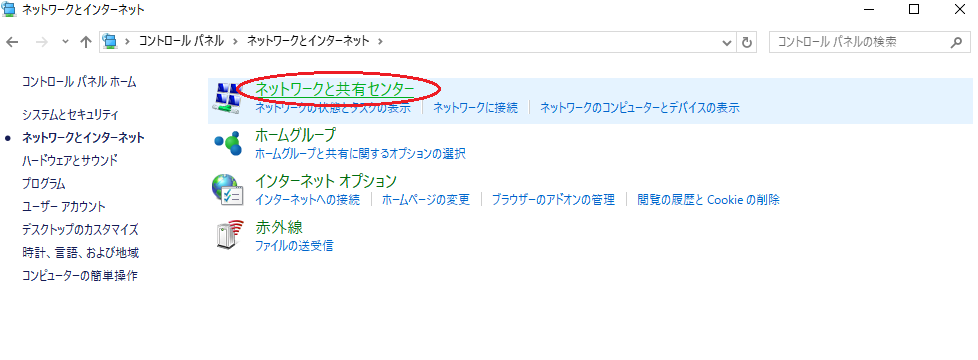Open ネットワークと共有センター link

[335, 89]
